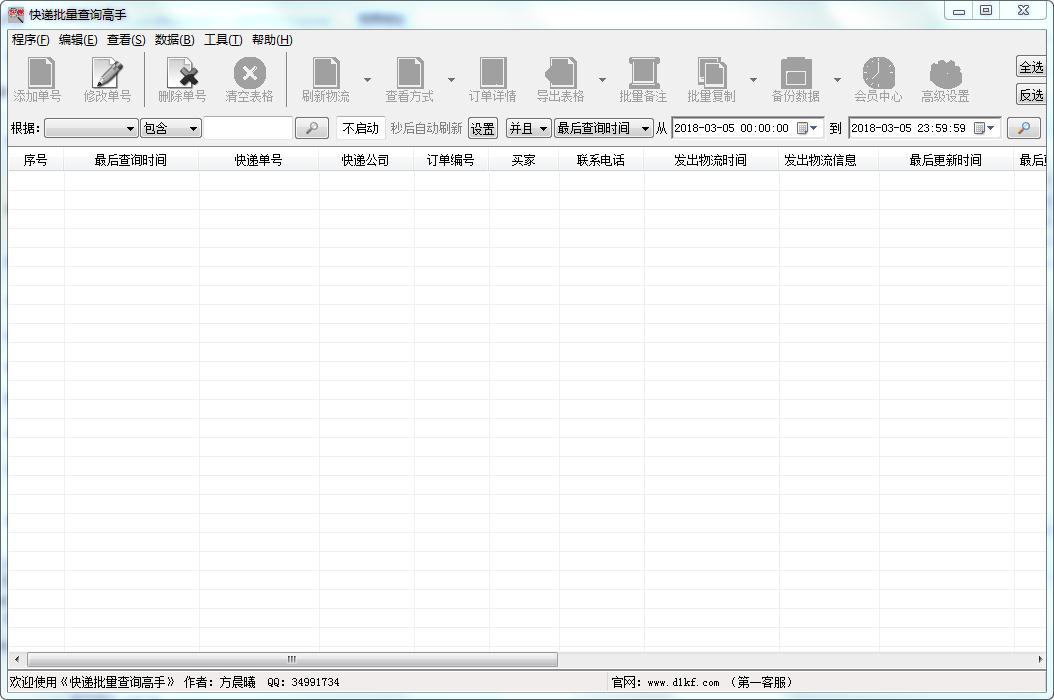Click the 清空表格 clear table icon
This screenshot has width=1054, height=700.
coord(249,75)
